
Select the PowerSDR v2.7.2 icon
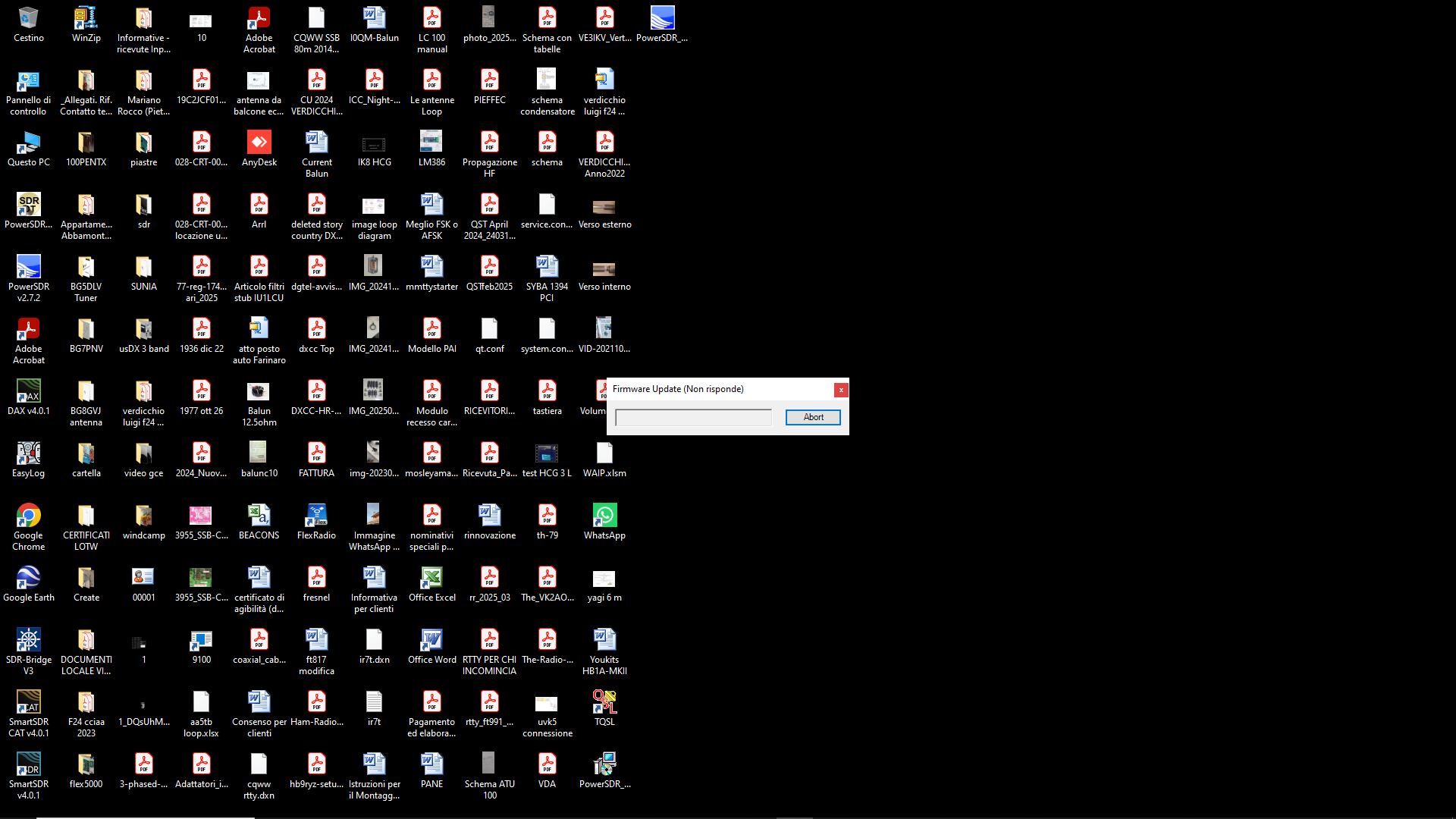(x=29, y=279)
